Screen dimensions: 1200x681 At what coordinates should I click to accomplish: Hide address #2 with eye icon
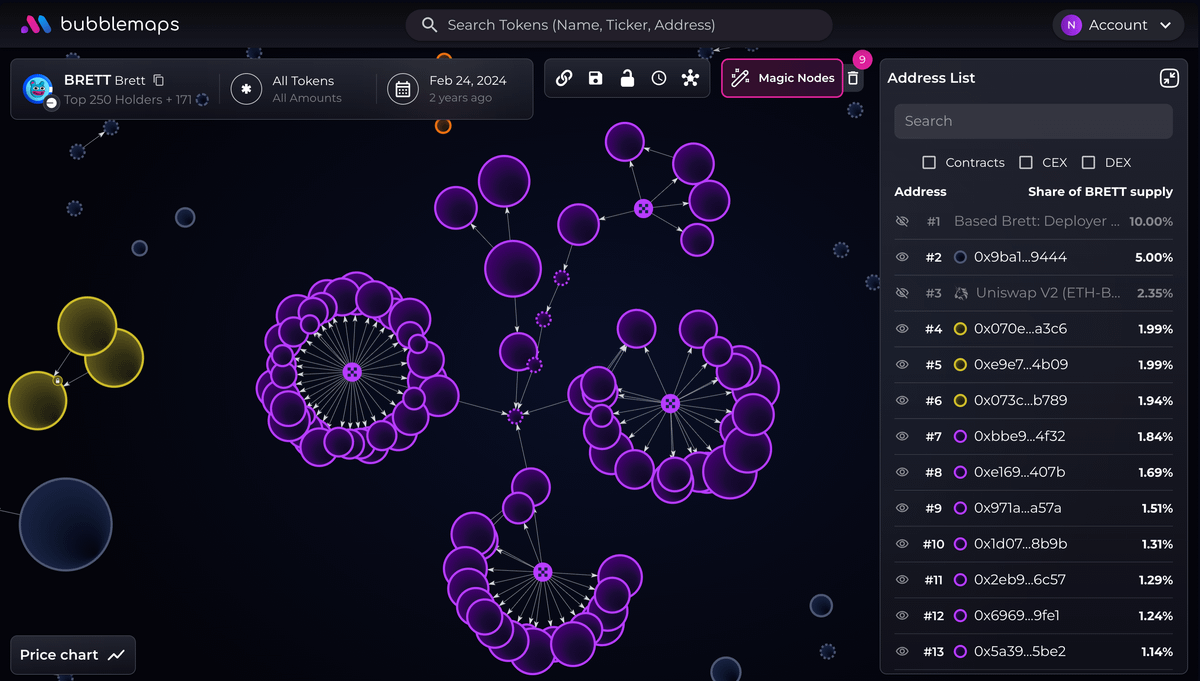click(x=902, y=257)
